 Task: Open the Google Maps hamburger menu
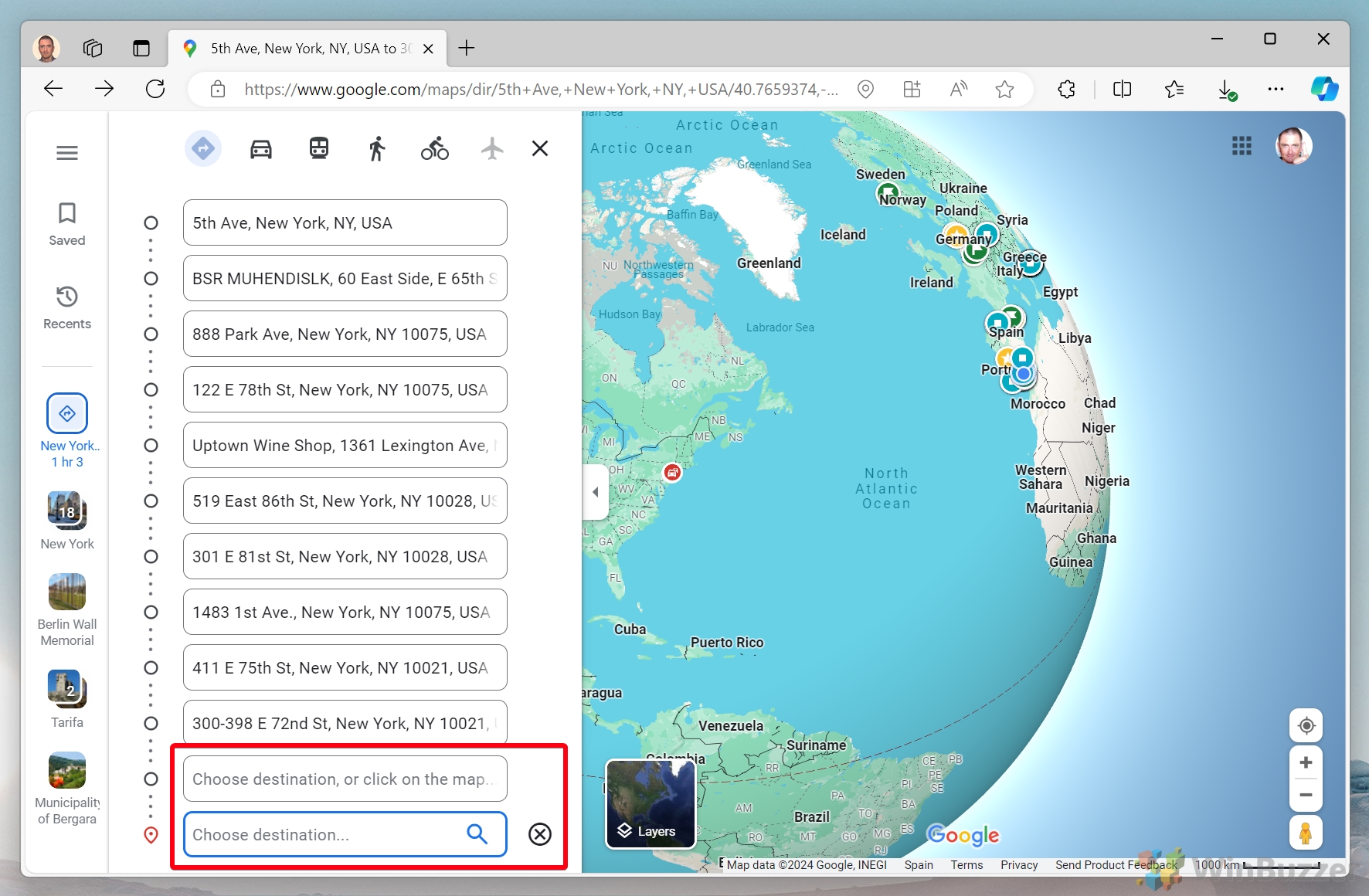tap(67, 153)
